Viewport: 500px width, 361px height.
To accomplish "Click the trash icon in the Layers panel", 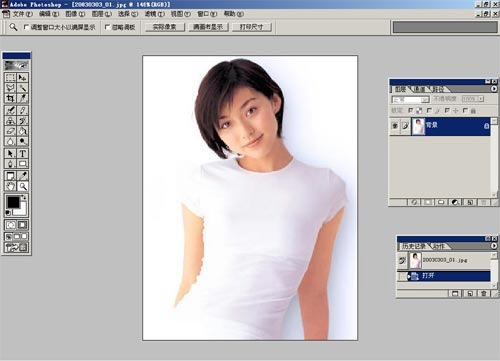I will 484,202.
